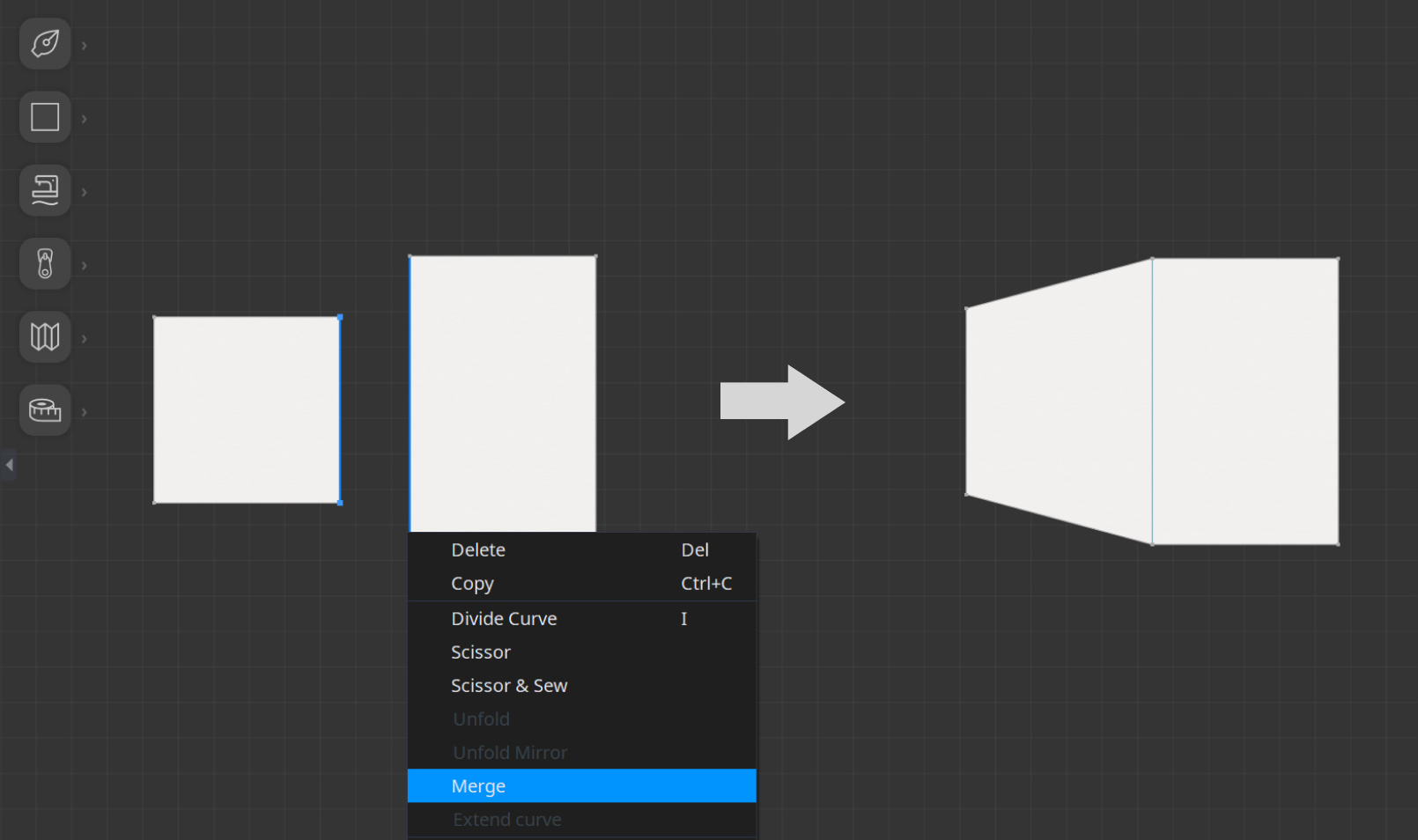Viewport: 1418px width, 840px height.
Task: Select the Rectangle pattern tool
Action: (x=45, y=117)
